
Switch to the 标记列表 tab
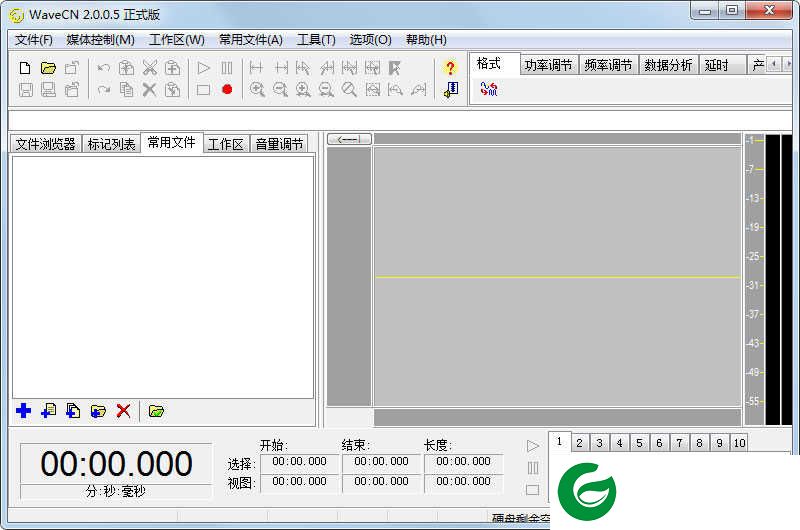(111, 144)
